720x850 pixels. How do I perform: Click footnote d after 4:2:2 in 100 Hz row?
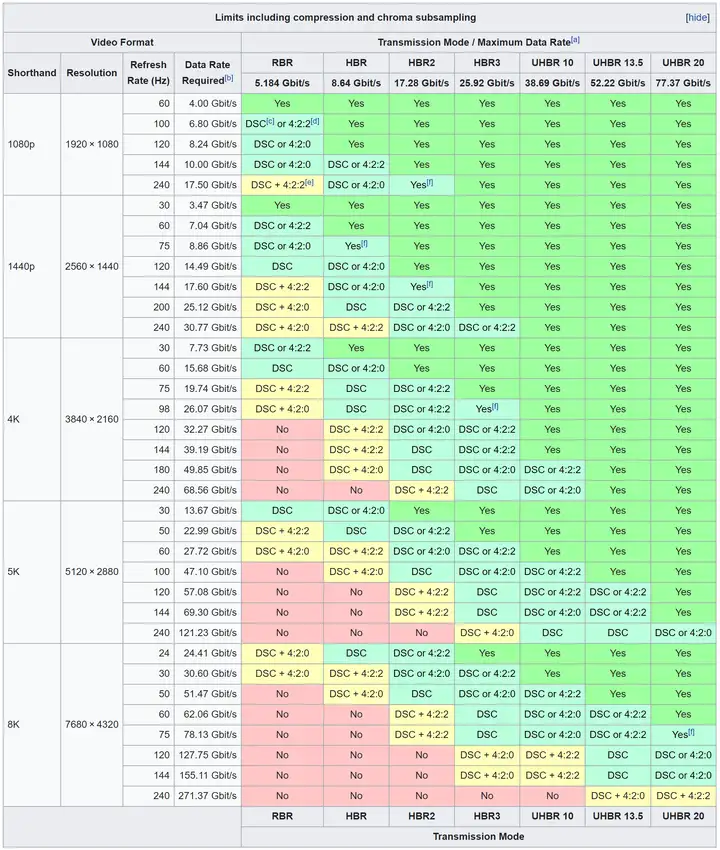point(315,122)
